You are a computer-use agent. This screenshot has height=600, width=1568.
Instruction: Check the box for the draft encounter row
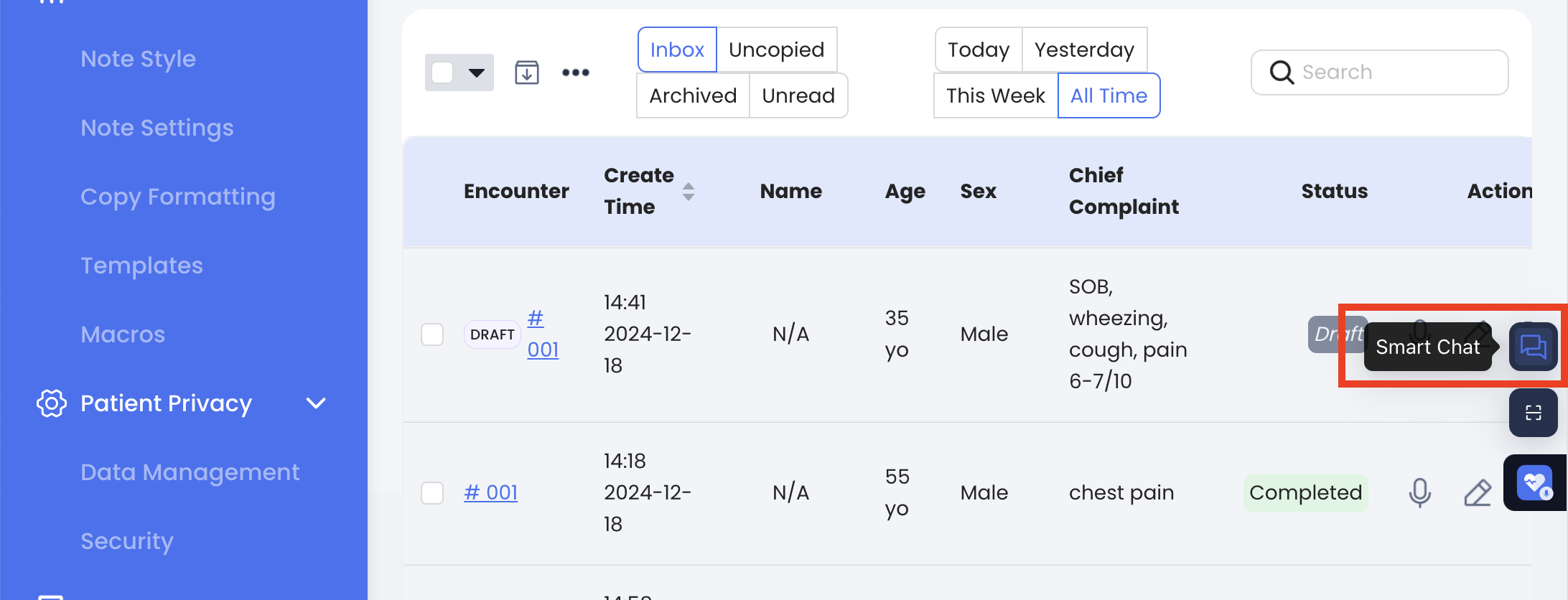pos(432,334)
